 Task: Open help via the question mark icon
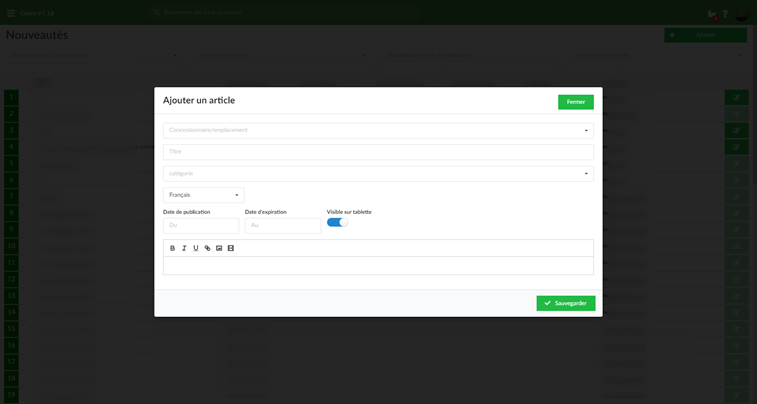click(725, 14)
